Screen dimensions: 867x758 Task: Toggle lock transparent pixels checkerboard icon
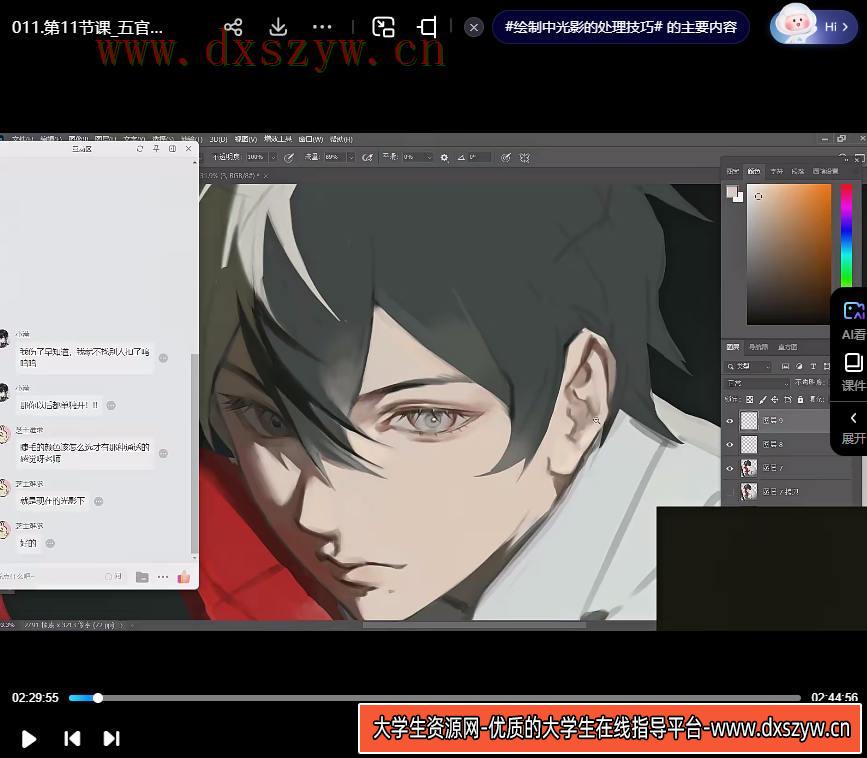(750, 399)
